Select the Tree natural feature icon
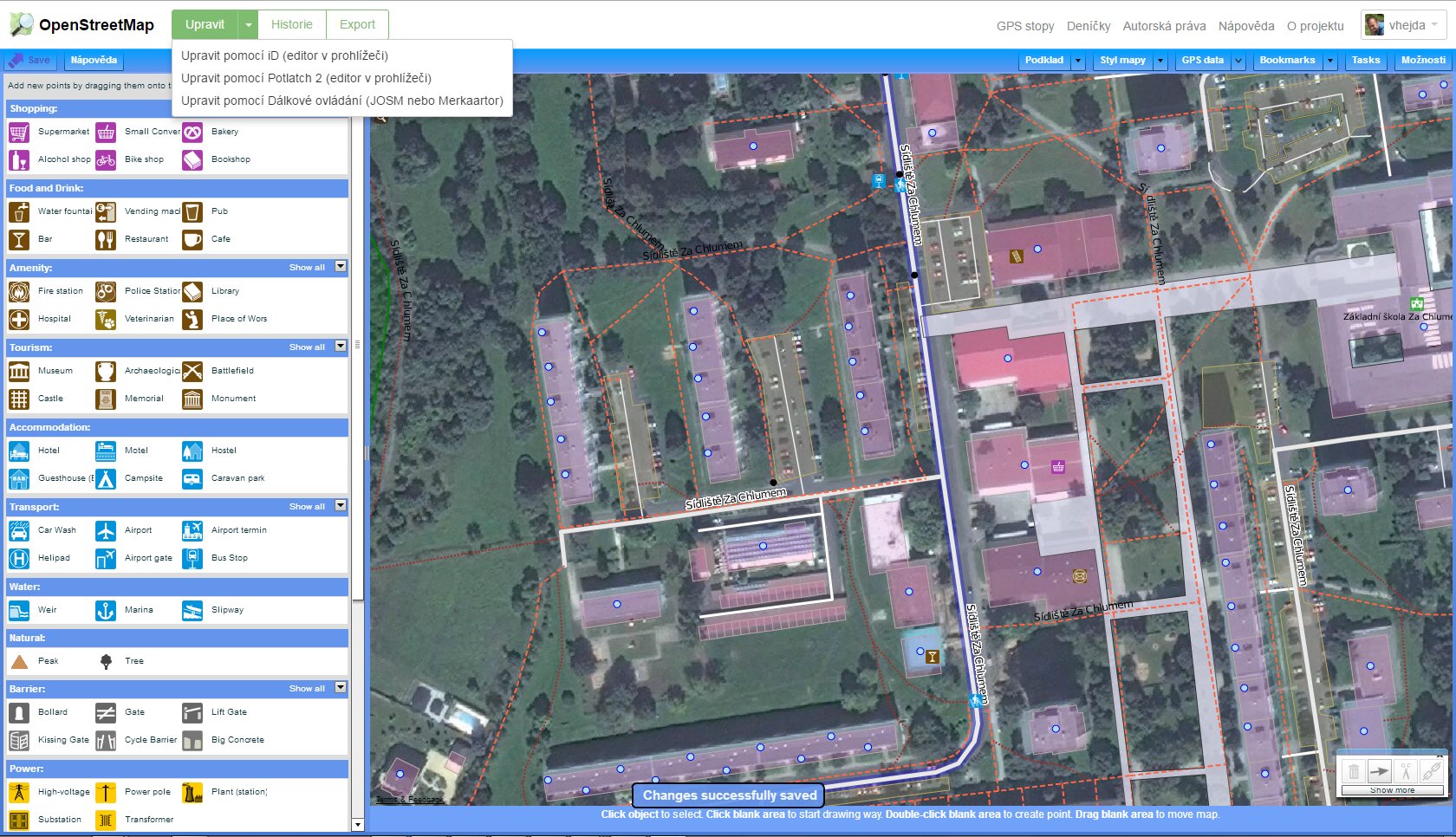 point(106,662)
